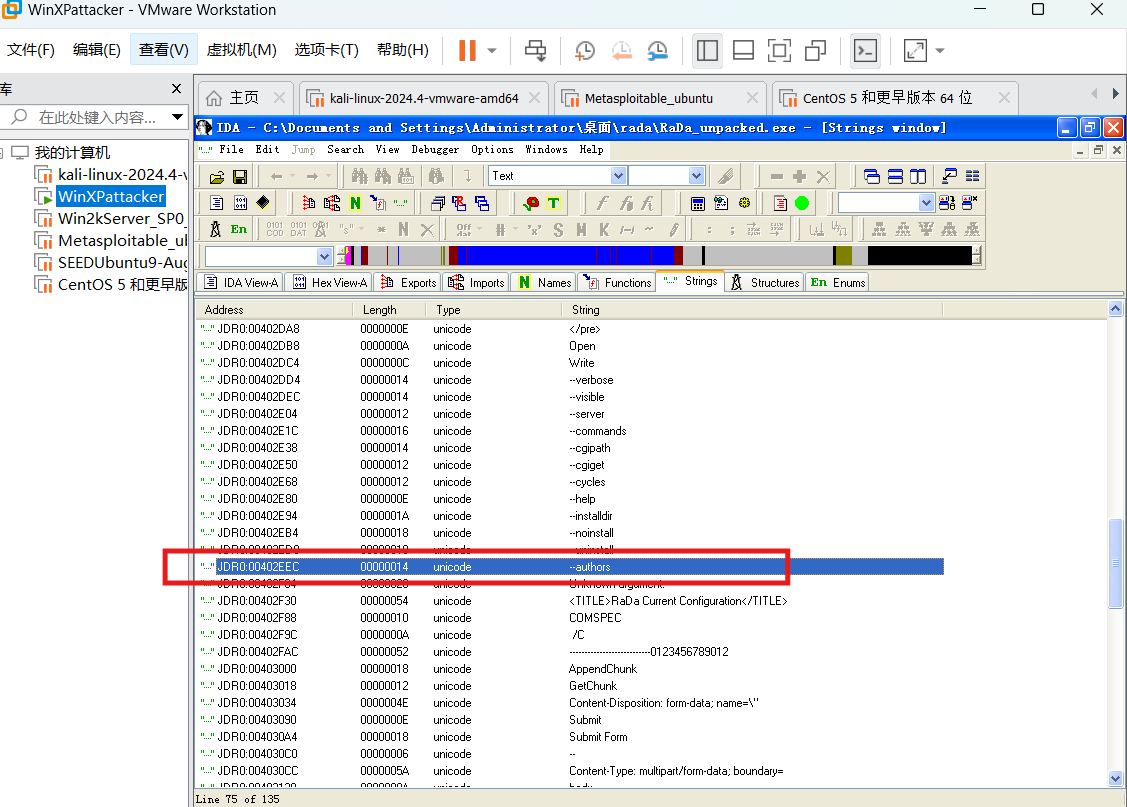The width and height of the screenshot is (1127, 807).
Task: Toggle the VMware console view button
Action: point(865,50)
